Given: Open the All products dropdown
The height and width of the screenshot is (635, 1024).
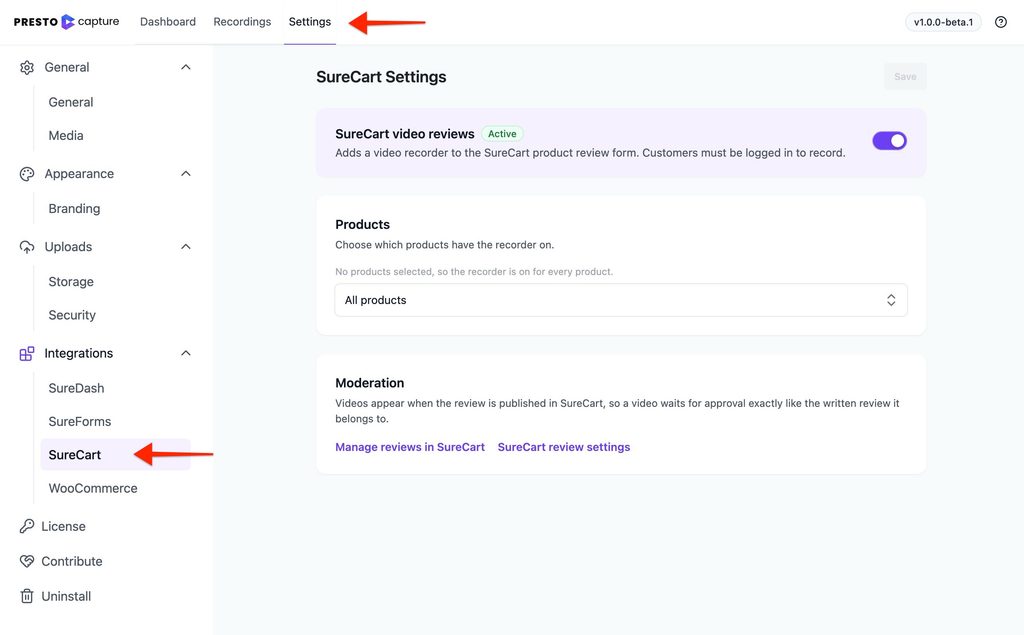Looking at the screenshot, I should pos(621,300).
